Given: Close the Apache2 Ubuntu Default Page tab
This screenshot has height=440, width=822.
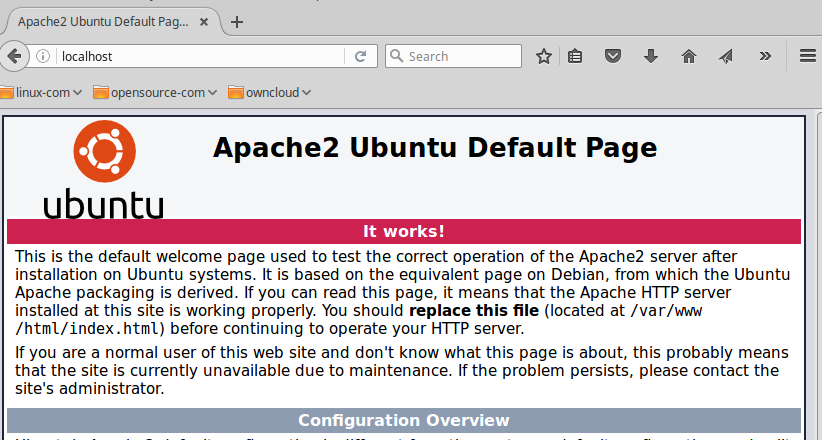Looking at the screenshot, I should point(204,21).
